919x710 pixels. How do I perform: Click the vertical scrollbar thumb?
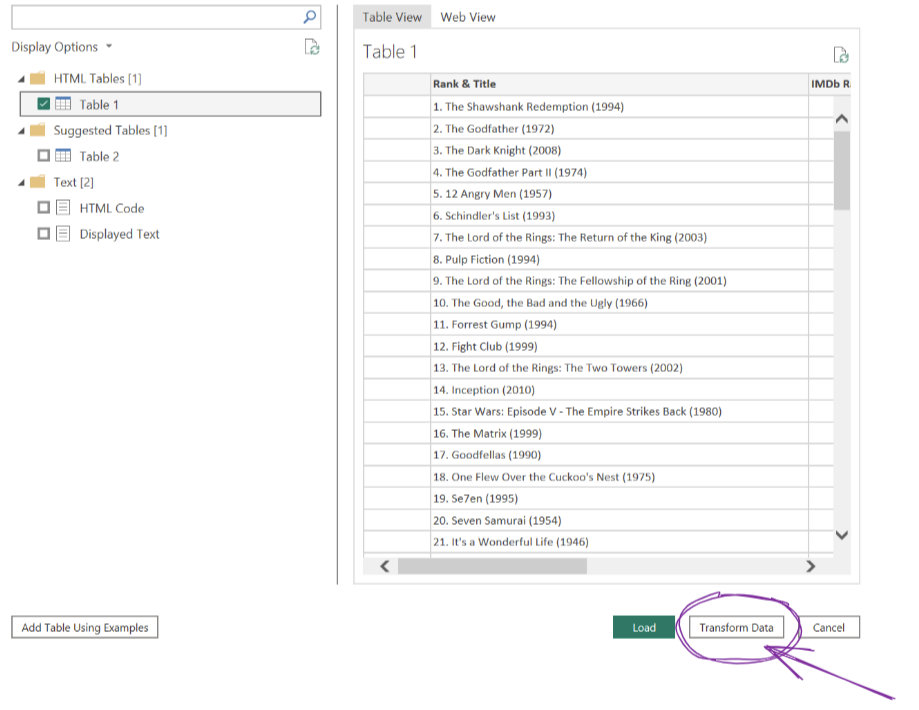point(842,170)
